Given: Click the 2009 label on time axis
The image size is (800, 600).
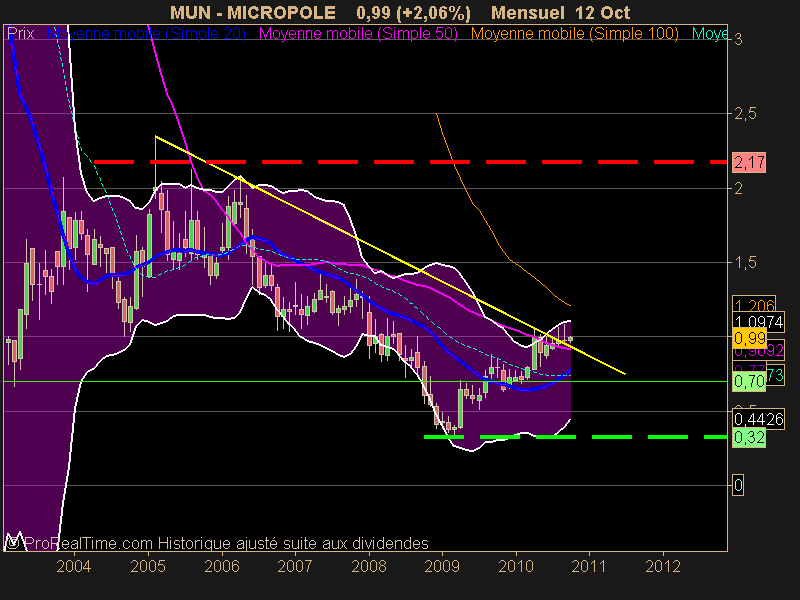Looking at the screenshot, I should pos(442,566).
